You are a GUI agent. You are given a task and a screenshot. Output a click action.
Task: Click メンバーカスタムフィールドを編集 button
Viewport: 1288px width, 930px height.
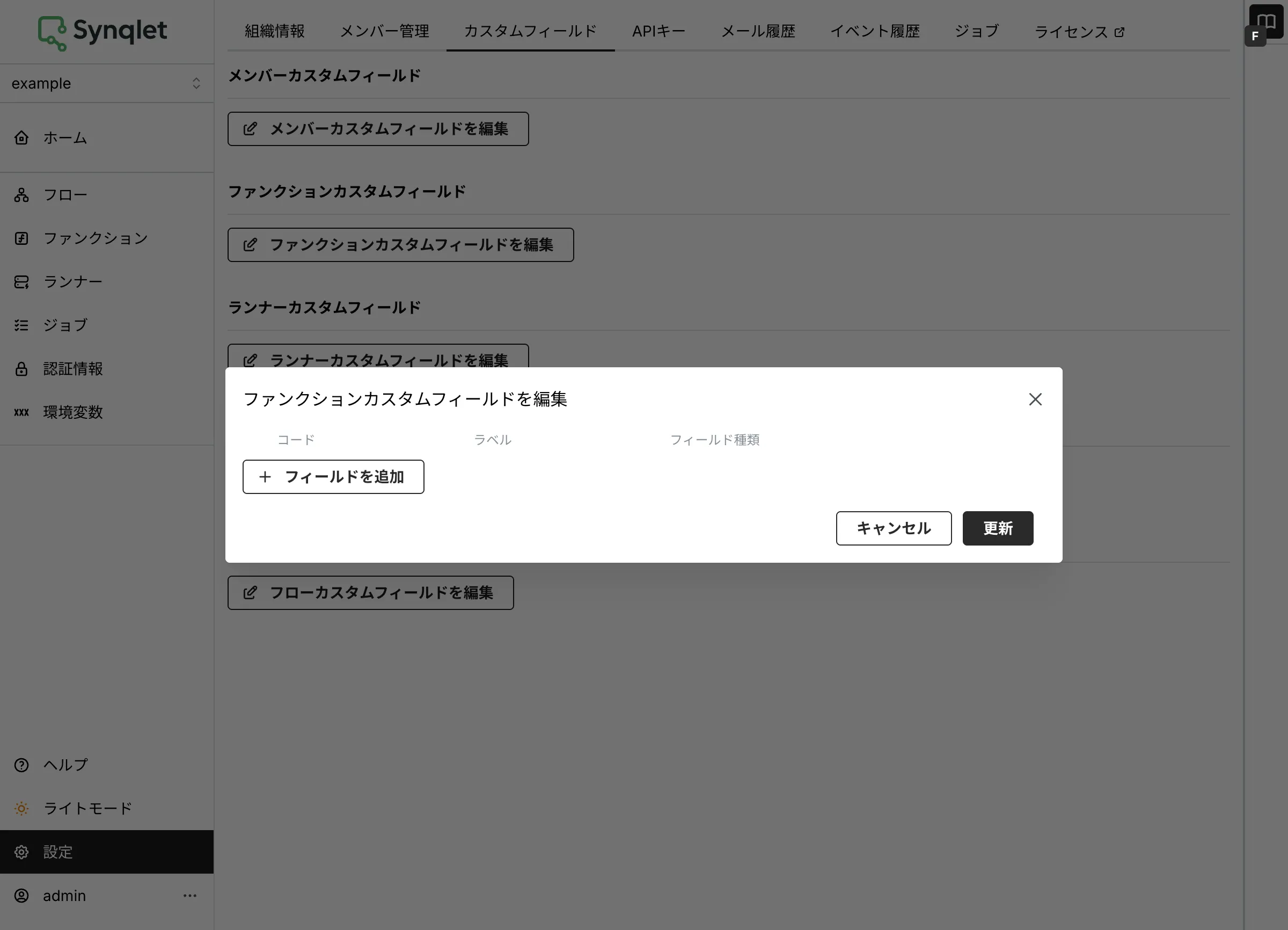point(378,129)
